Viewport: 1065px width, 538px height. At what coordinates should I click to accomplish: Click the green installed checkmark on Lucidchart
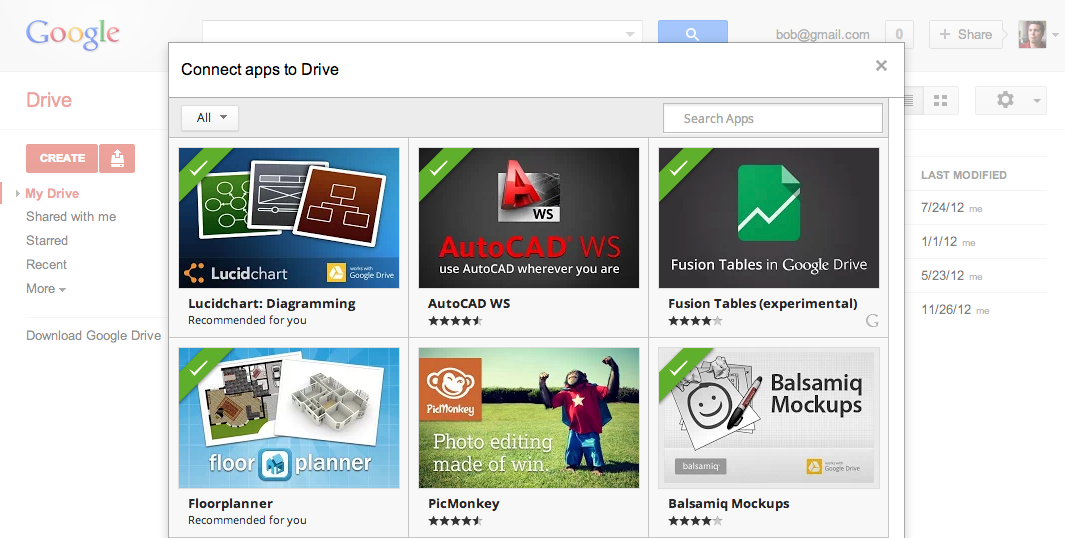198,167
